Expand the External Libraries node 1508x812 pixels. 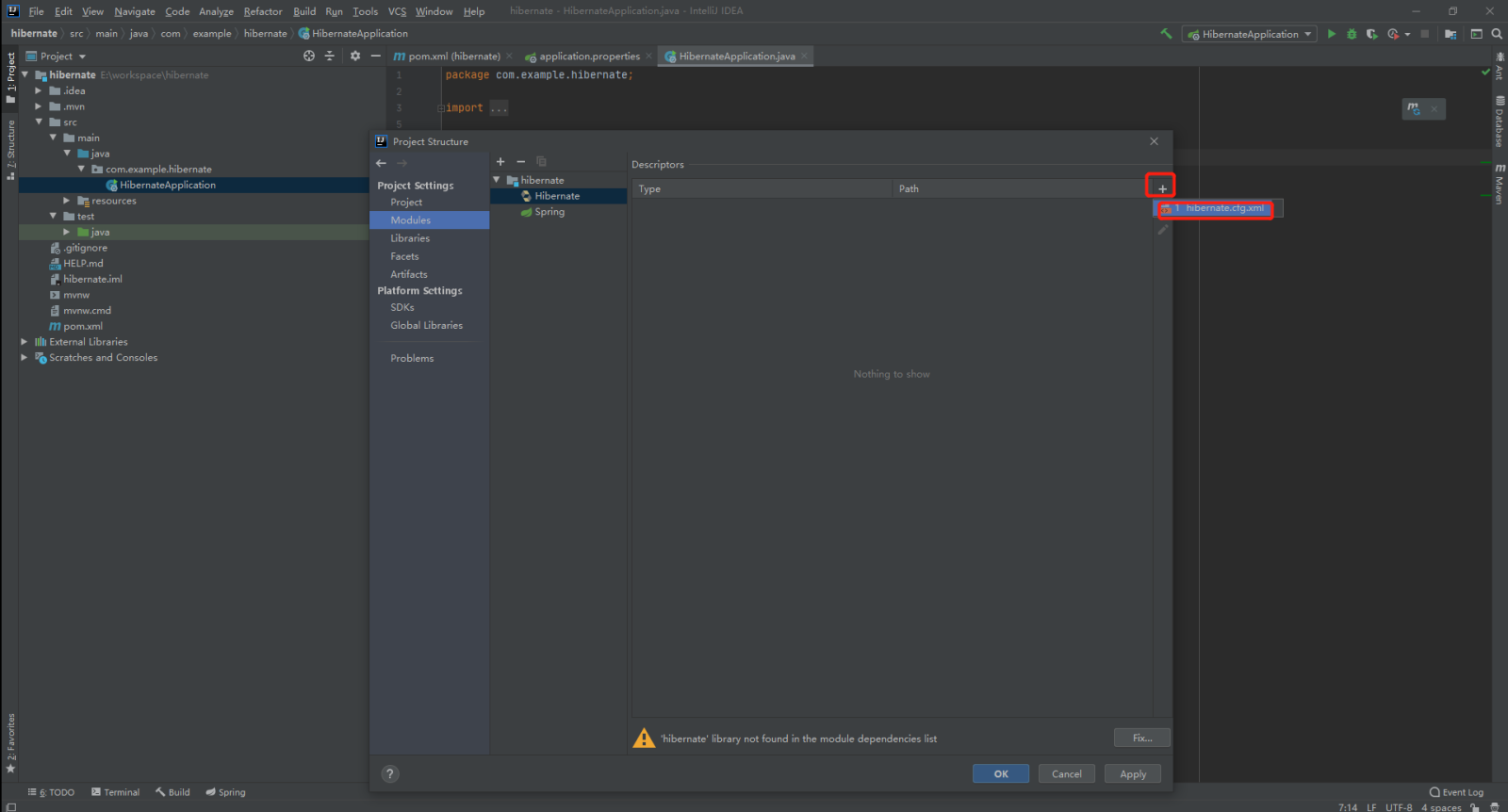25,342
